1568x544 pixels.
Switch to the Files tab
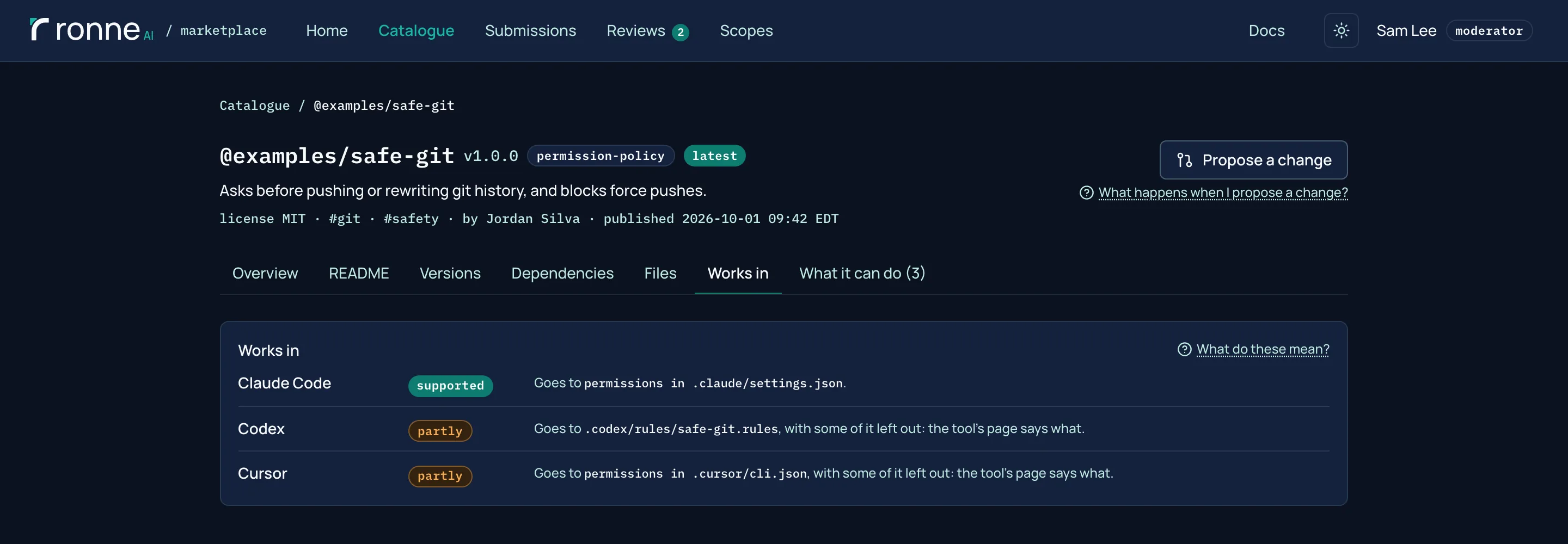[x=660, y=273]
